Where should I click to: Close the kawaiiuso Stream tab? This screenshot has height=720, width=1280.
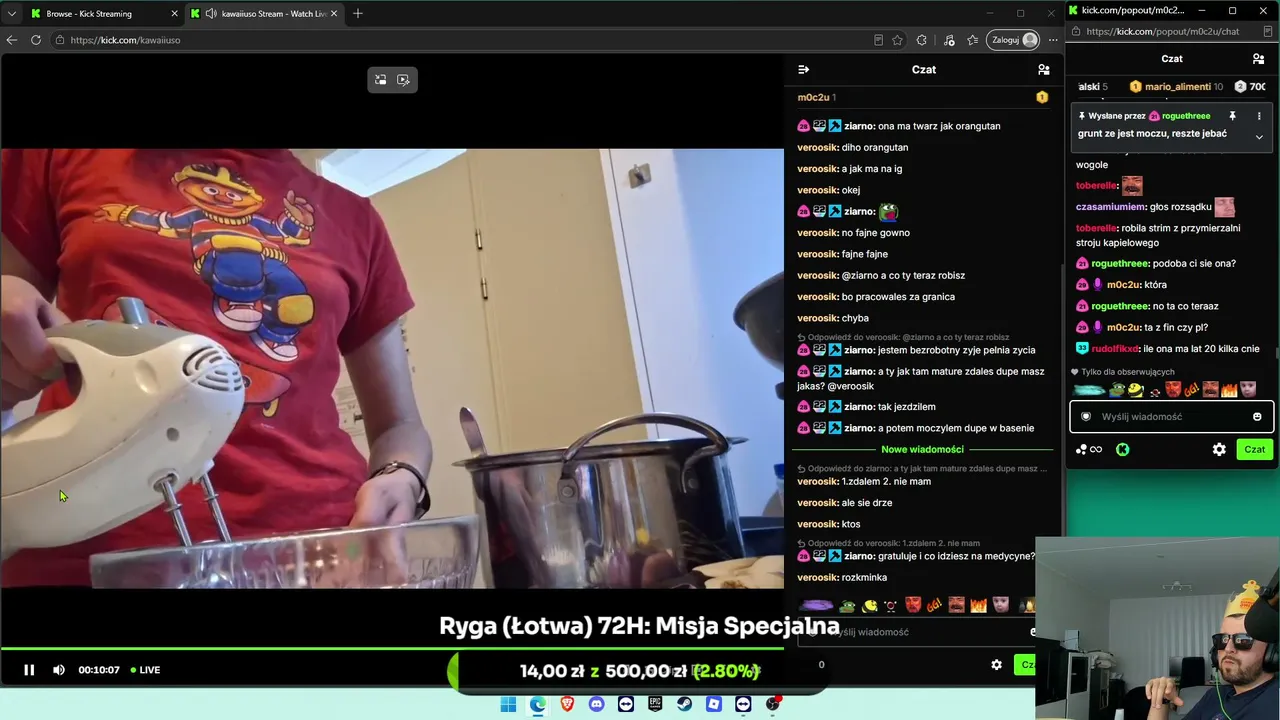pos(334,14)
